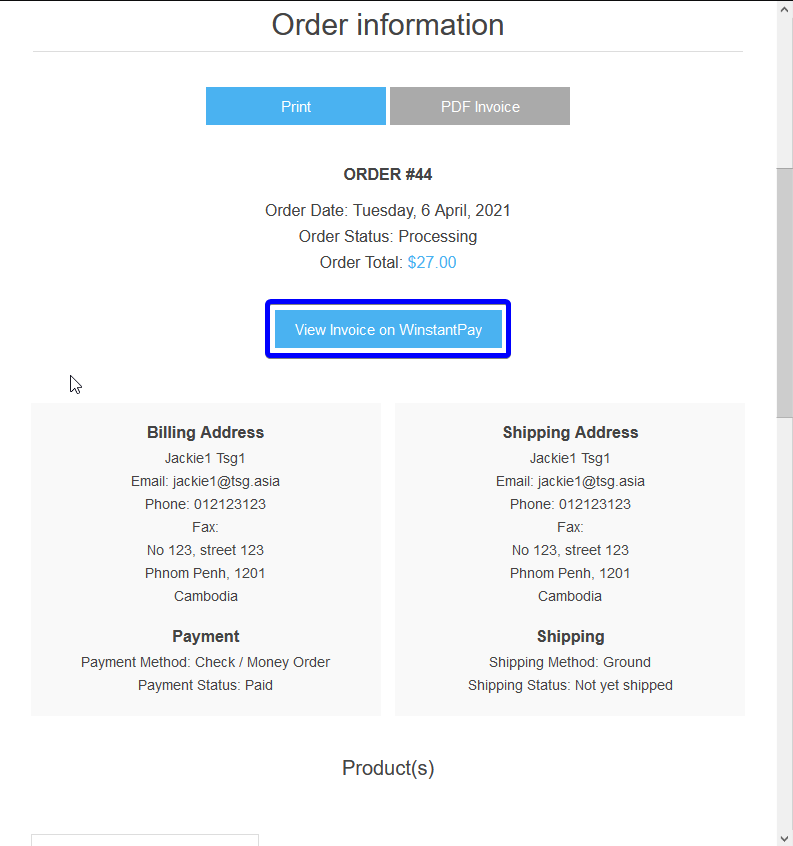The image size is (793, 846).
Task: Click billing country Cambodia
Action: pyautogui.click(x=206, y=596)
